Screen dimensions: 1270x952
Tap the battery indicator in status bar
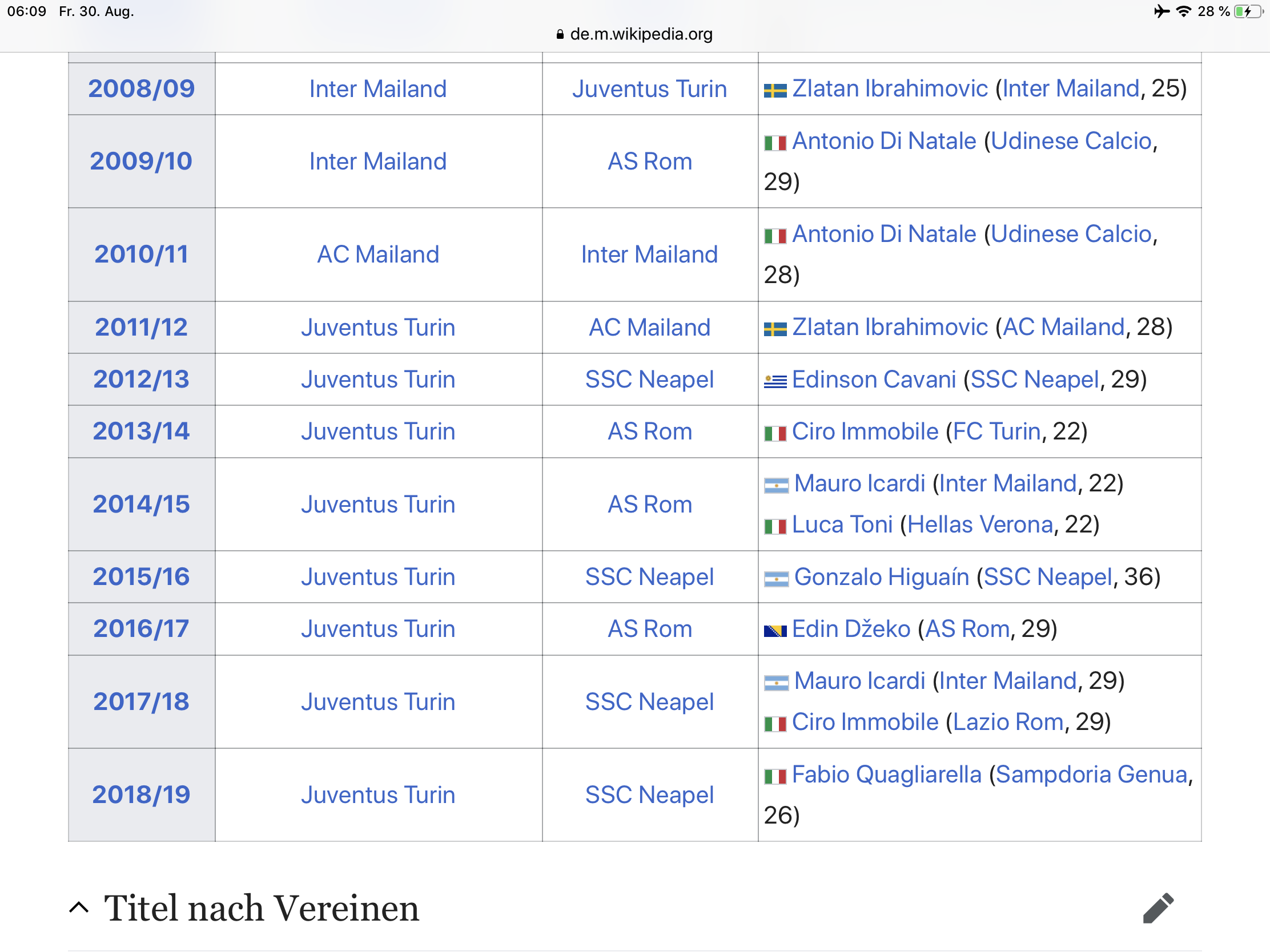pos(1248,11)
